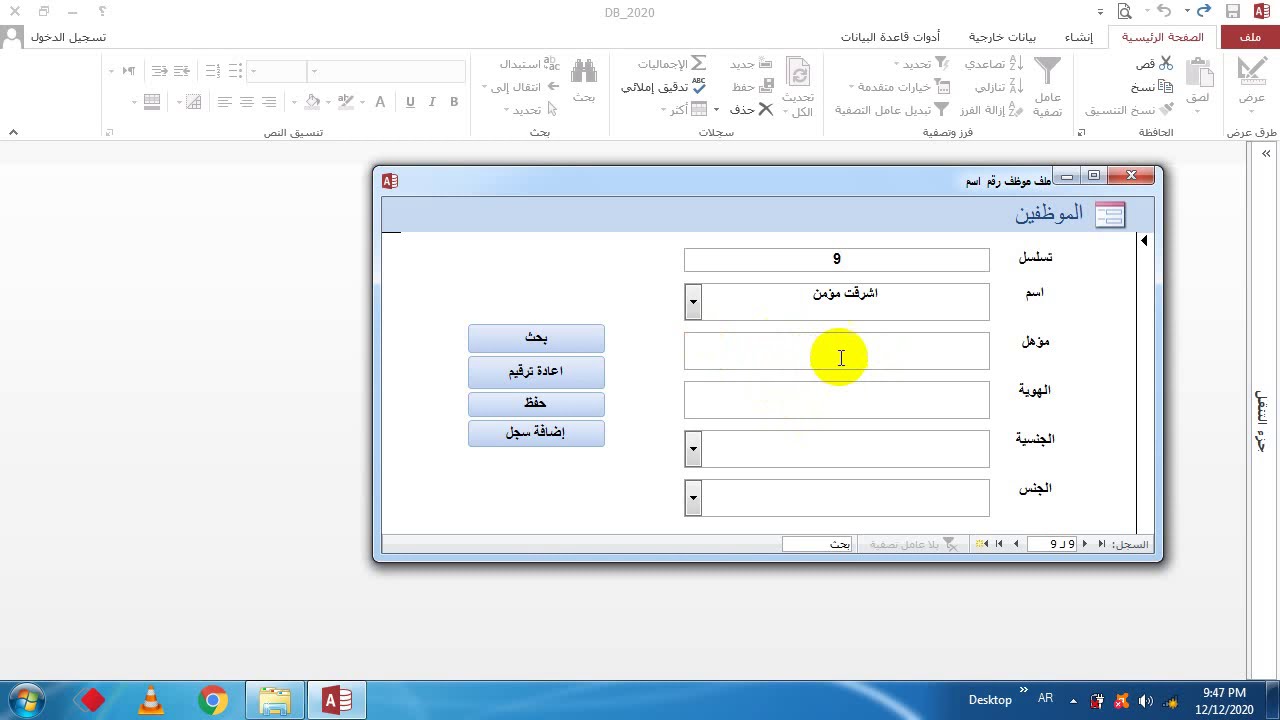Click the Add Record (إضافة سجل) button

tap(536, 433)
